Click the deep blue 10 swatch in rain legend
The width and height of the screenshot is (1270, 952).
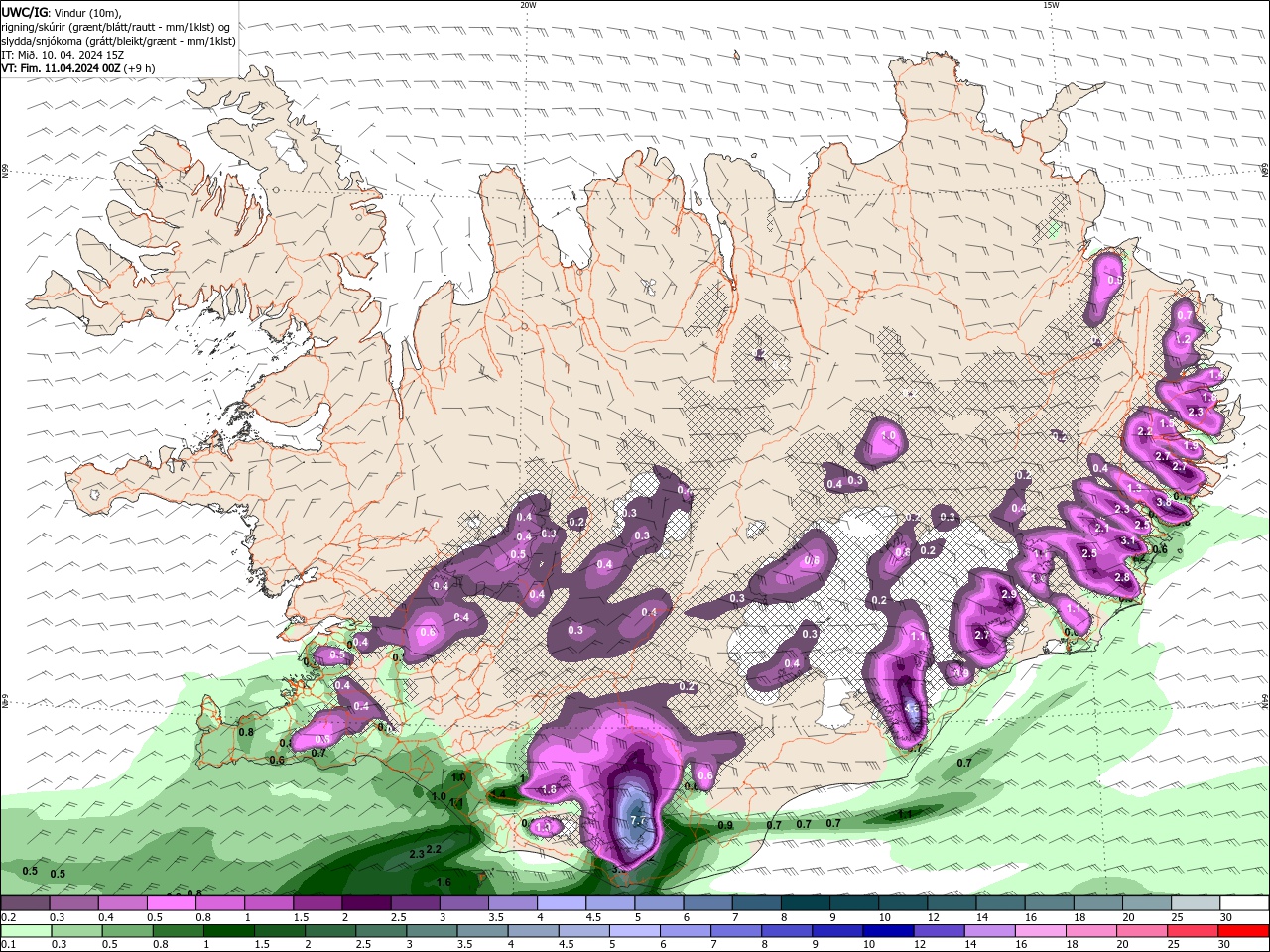pos(887,931)
